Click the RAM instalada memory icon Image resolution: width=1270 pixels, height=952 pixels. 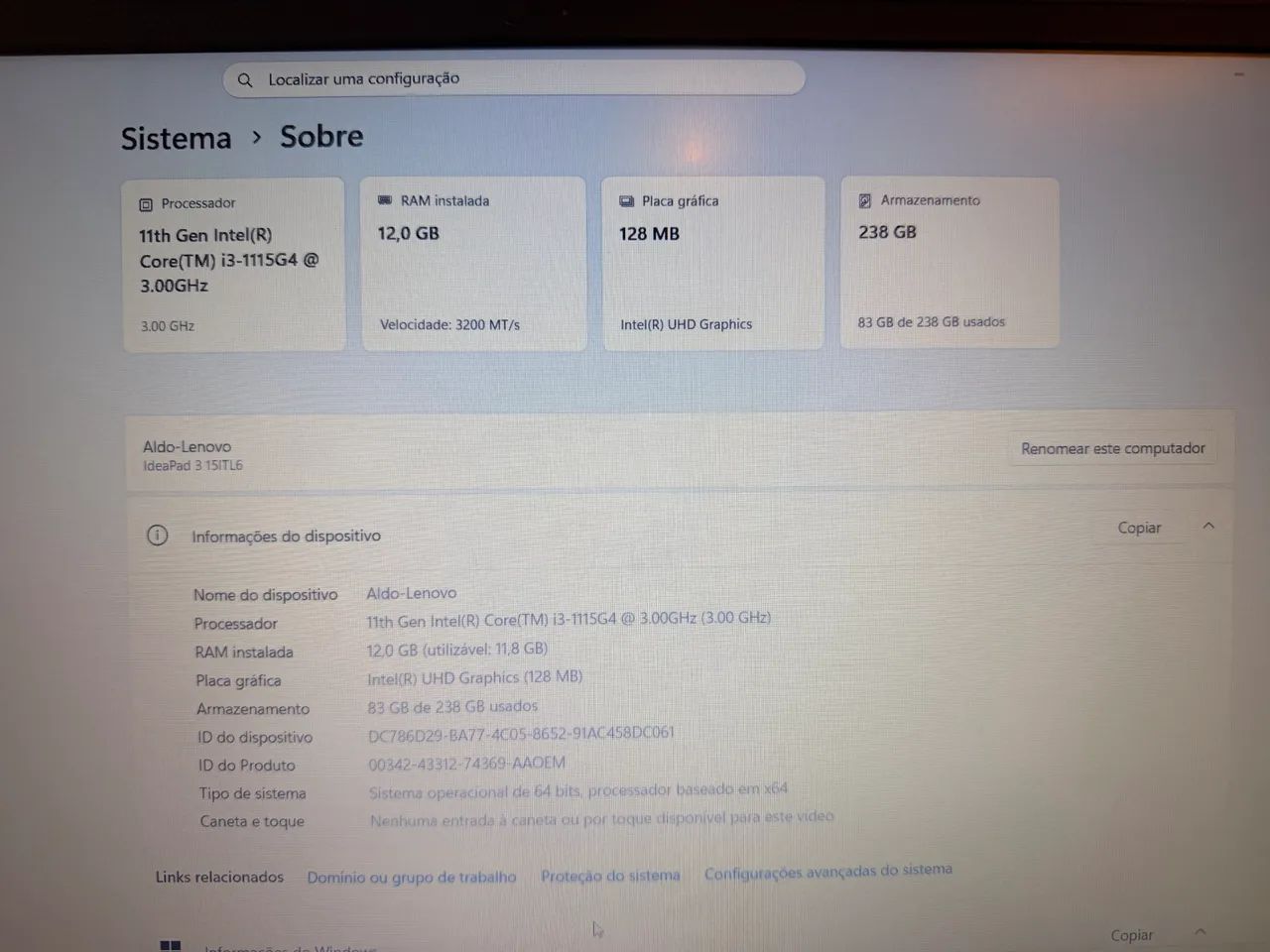coord(385,200)
